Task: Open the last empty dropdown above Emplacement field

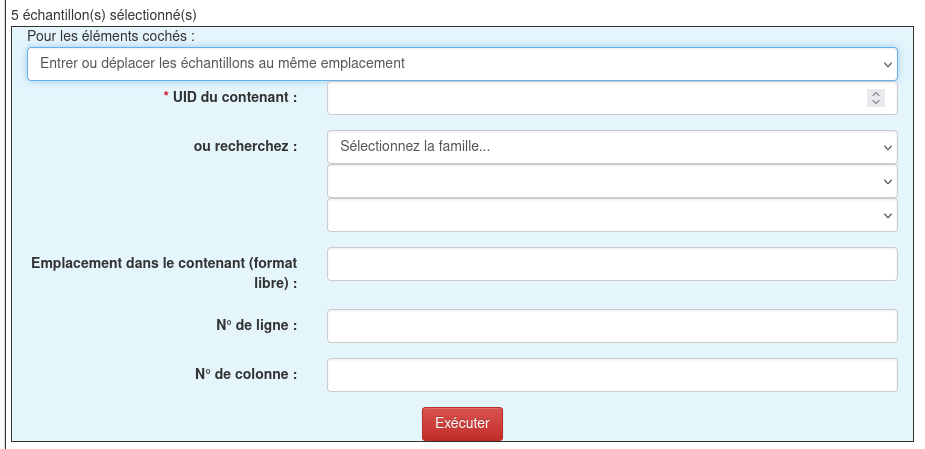Action: (x=612, y=215)
